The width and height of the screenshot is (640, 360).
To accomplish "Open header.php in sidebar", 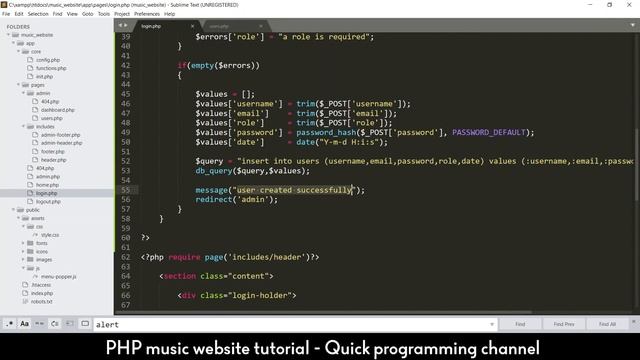I will (53, 160).
